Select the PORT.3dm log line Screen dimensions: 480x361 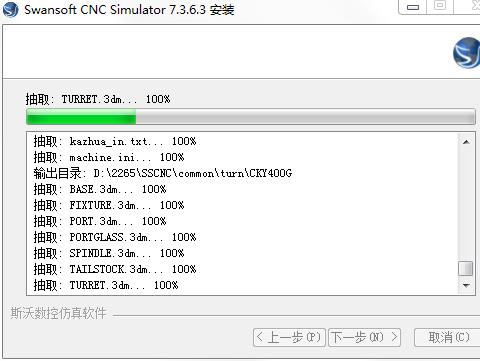(x=100, y=221)
